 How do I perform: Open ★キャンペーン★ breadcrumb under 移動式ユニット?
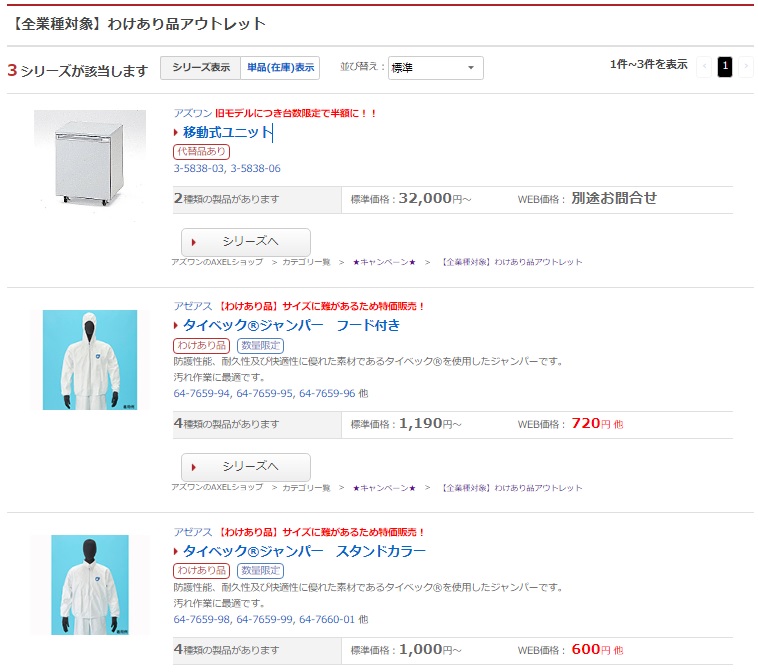pos(384,262)
